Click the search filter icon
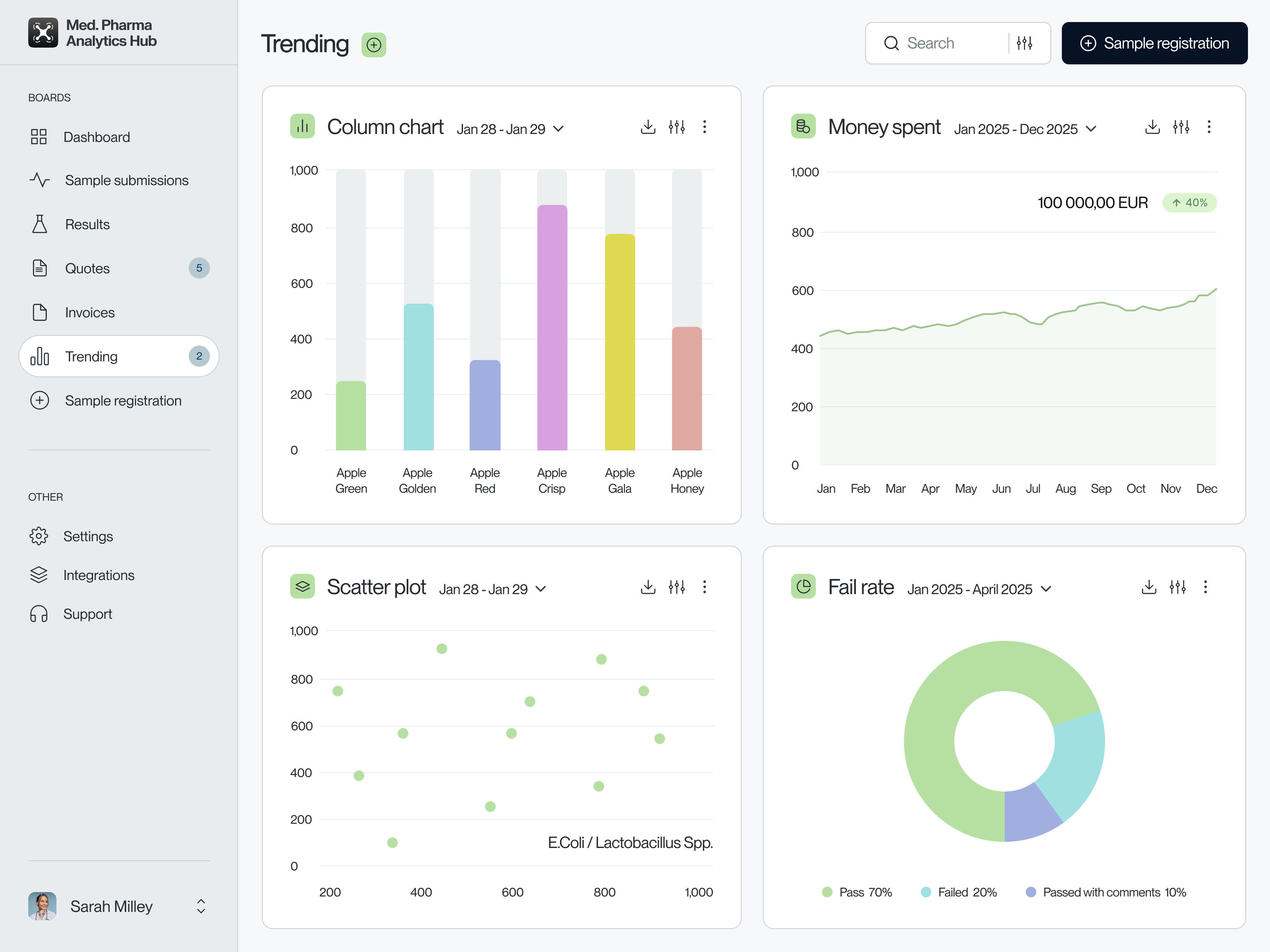The height and width of the screenshot is (952, 1270). [x=1025, y=42]
